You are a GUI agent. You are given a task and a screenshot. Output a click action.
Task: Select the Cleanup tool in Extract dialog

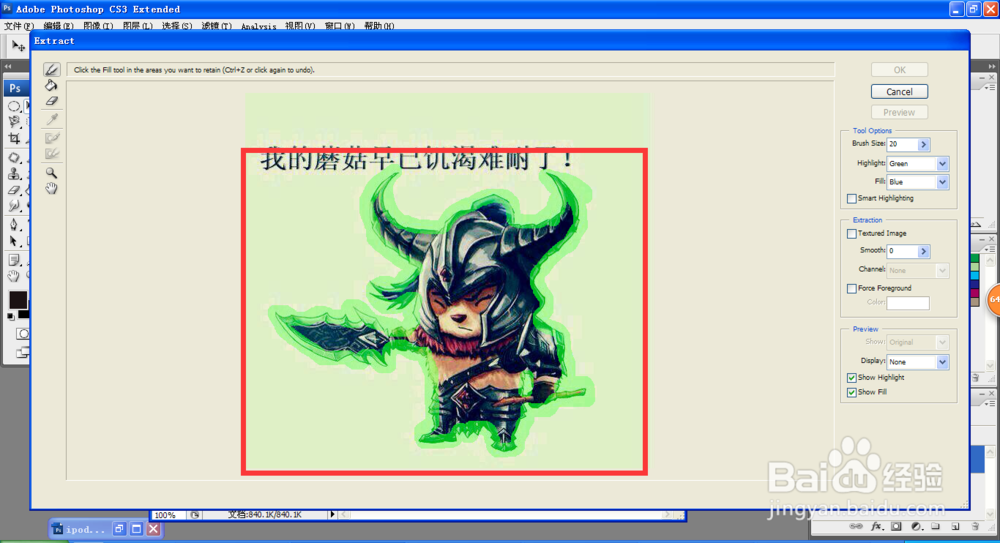point(52,138)
